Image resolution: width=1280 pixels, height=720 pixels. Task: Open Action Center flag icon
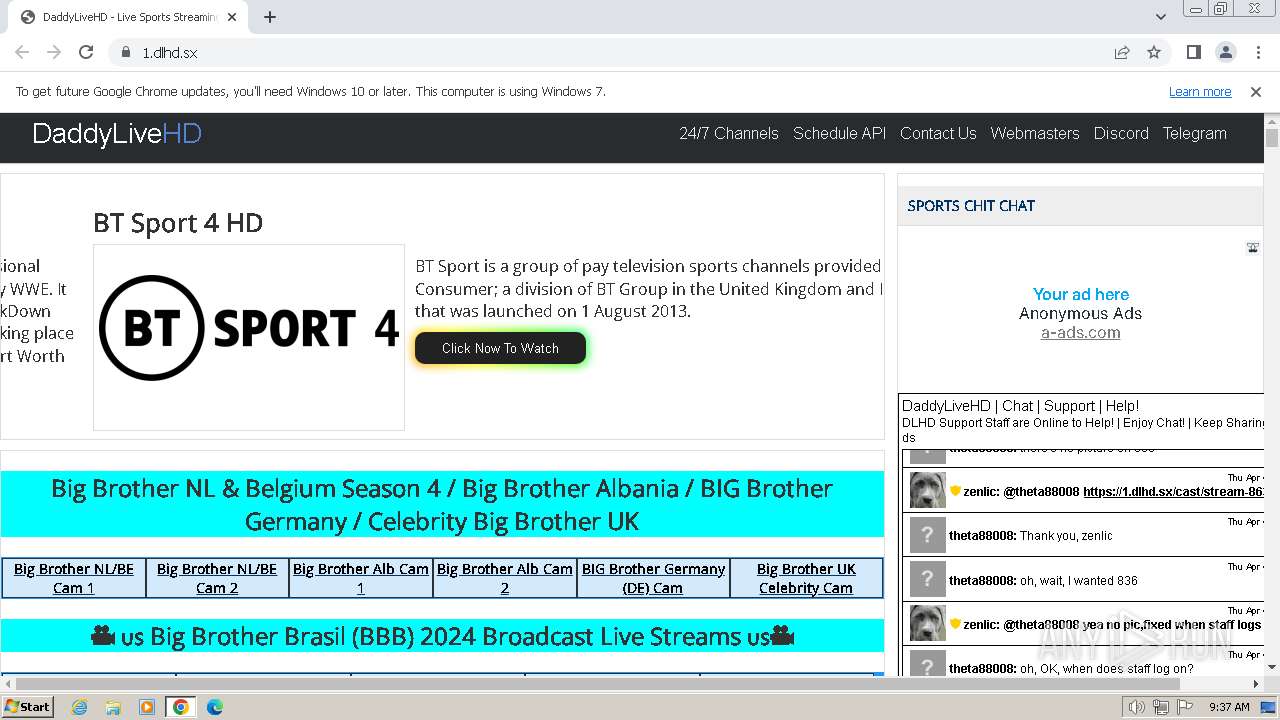pyautogui.click(x=1184, y=707)
